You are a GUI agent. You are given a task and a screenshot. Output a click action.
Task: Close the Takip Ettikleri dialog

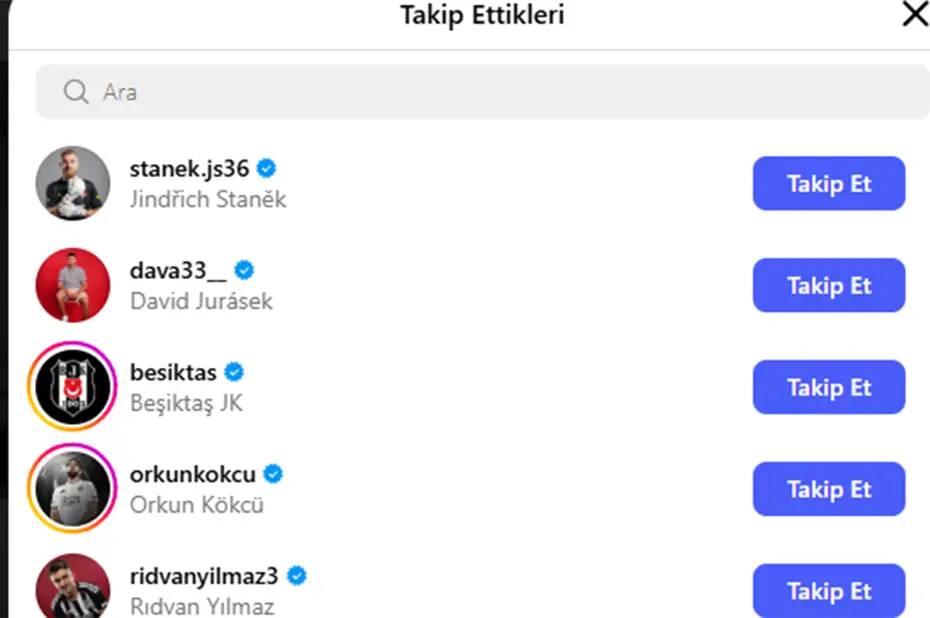[914, 14]
